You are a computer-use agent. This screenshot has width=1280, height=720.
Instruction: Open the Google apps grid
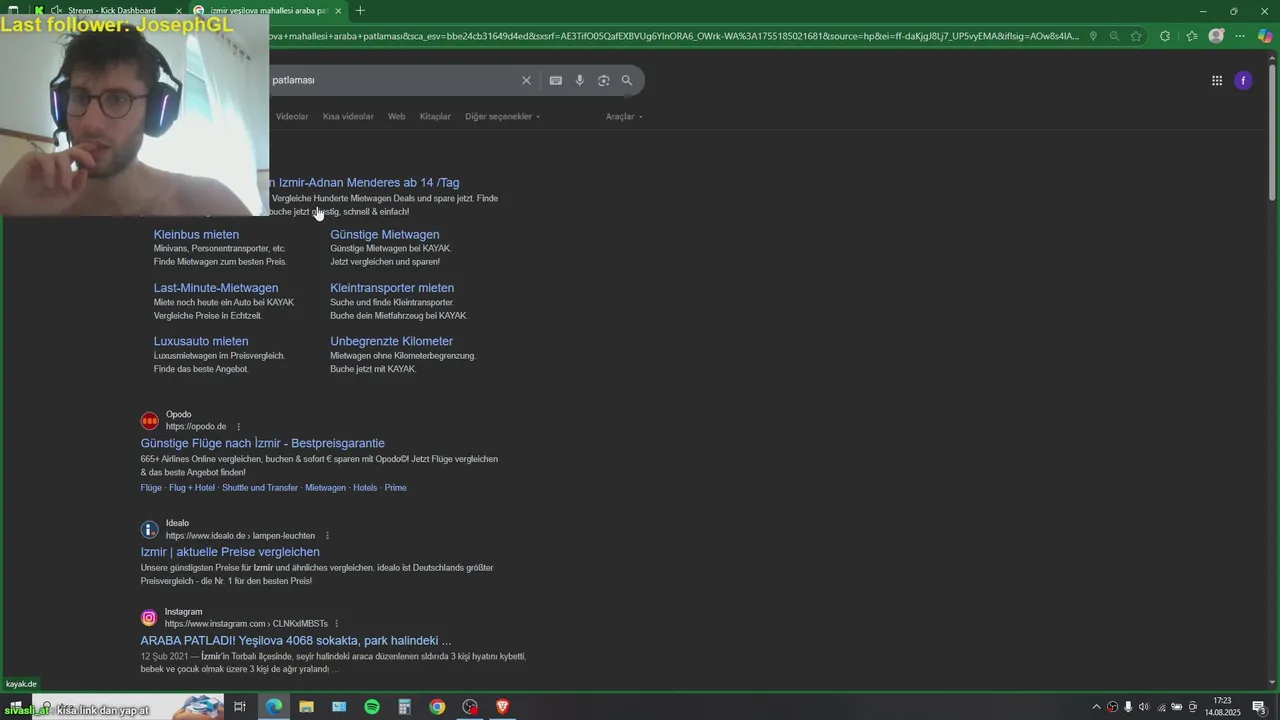[1217, 81]
